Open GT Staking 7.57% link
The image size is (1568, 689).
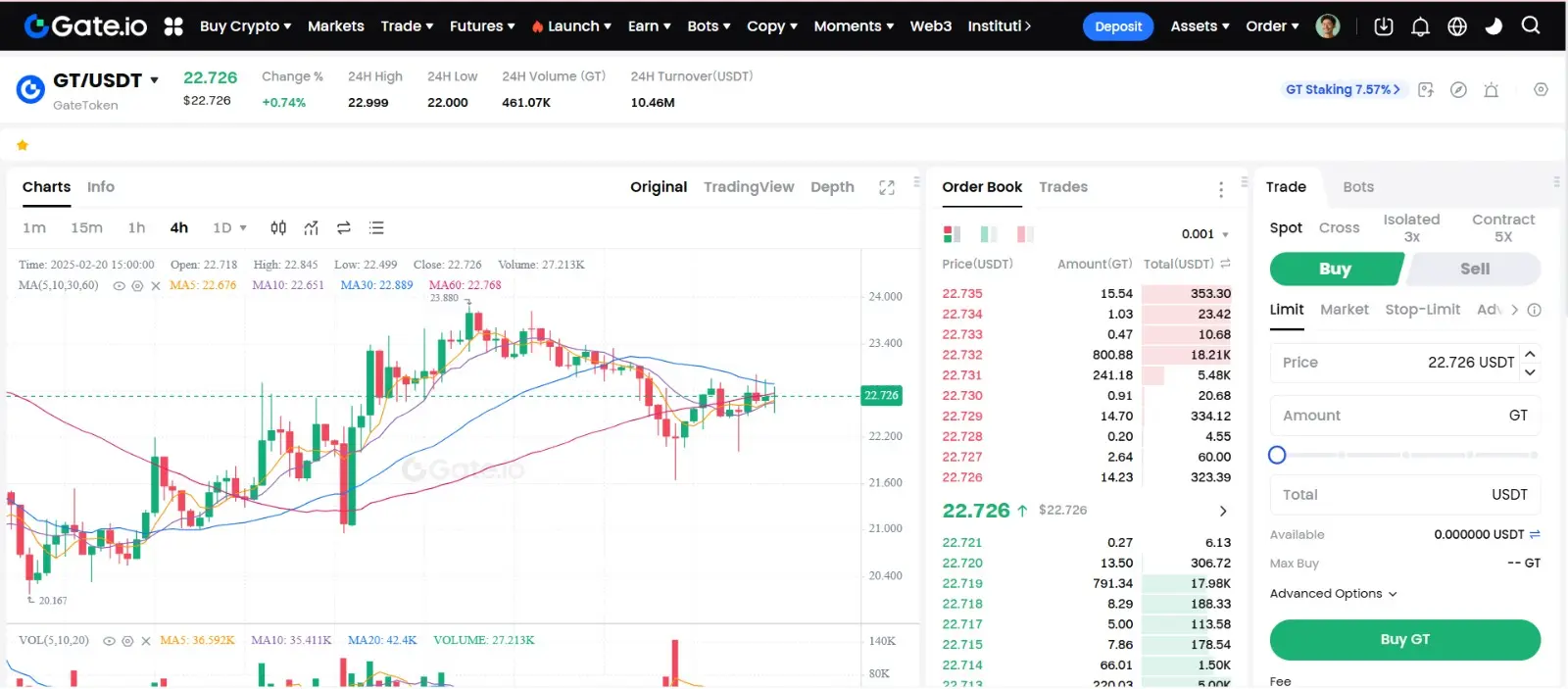click(1343, 90)
